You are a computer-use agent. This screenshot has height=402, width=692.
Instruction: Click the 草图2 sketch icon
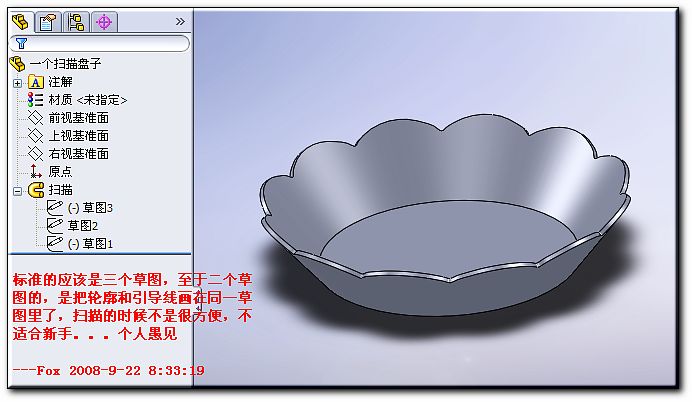tap(55, 225)
